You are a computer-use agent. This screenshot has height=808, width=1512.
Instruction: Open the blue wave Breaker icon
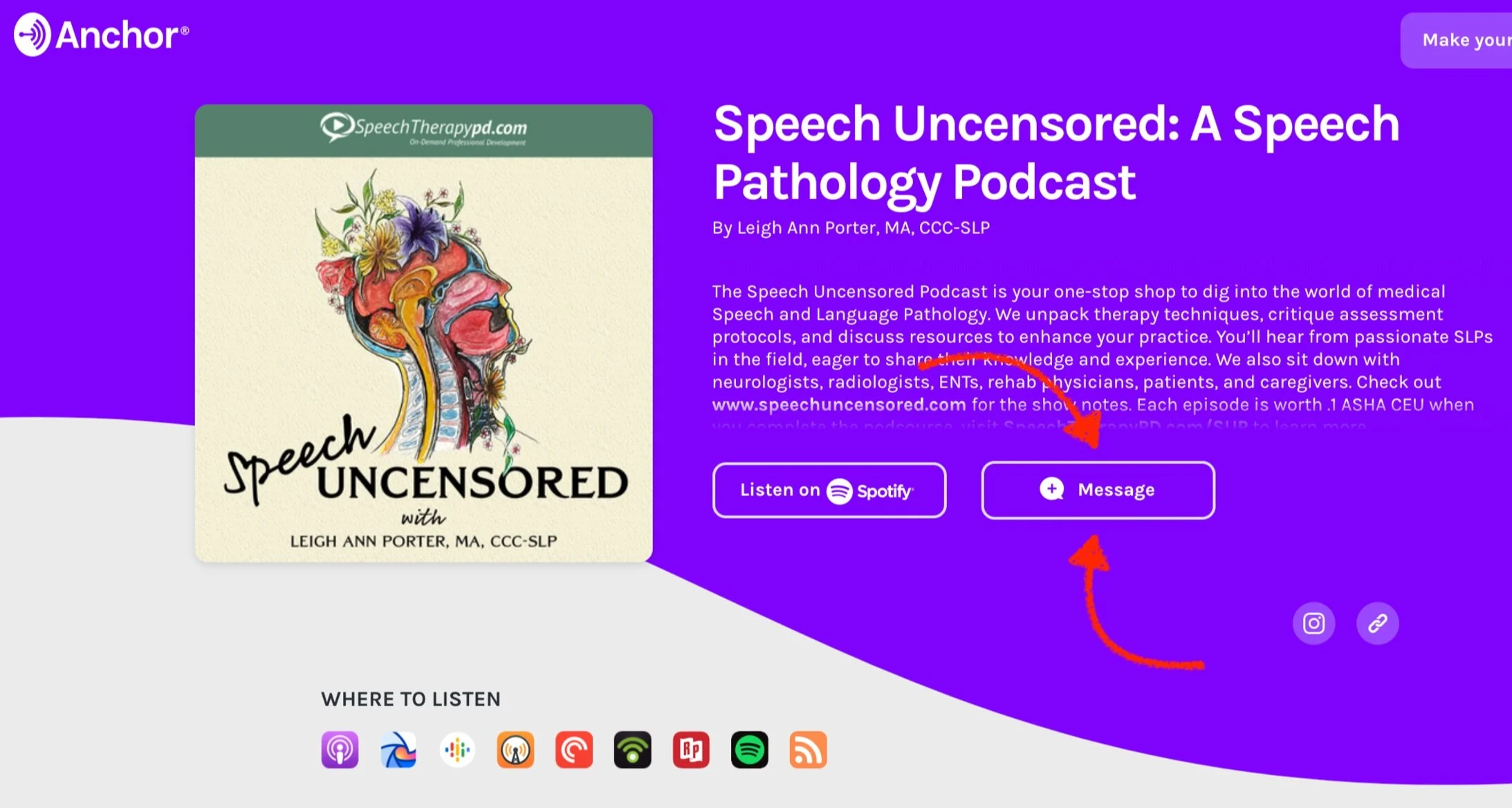398,749
